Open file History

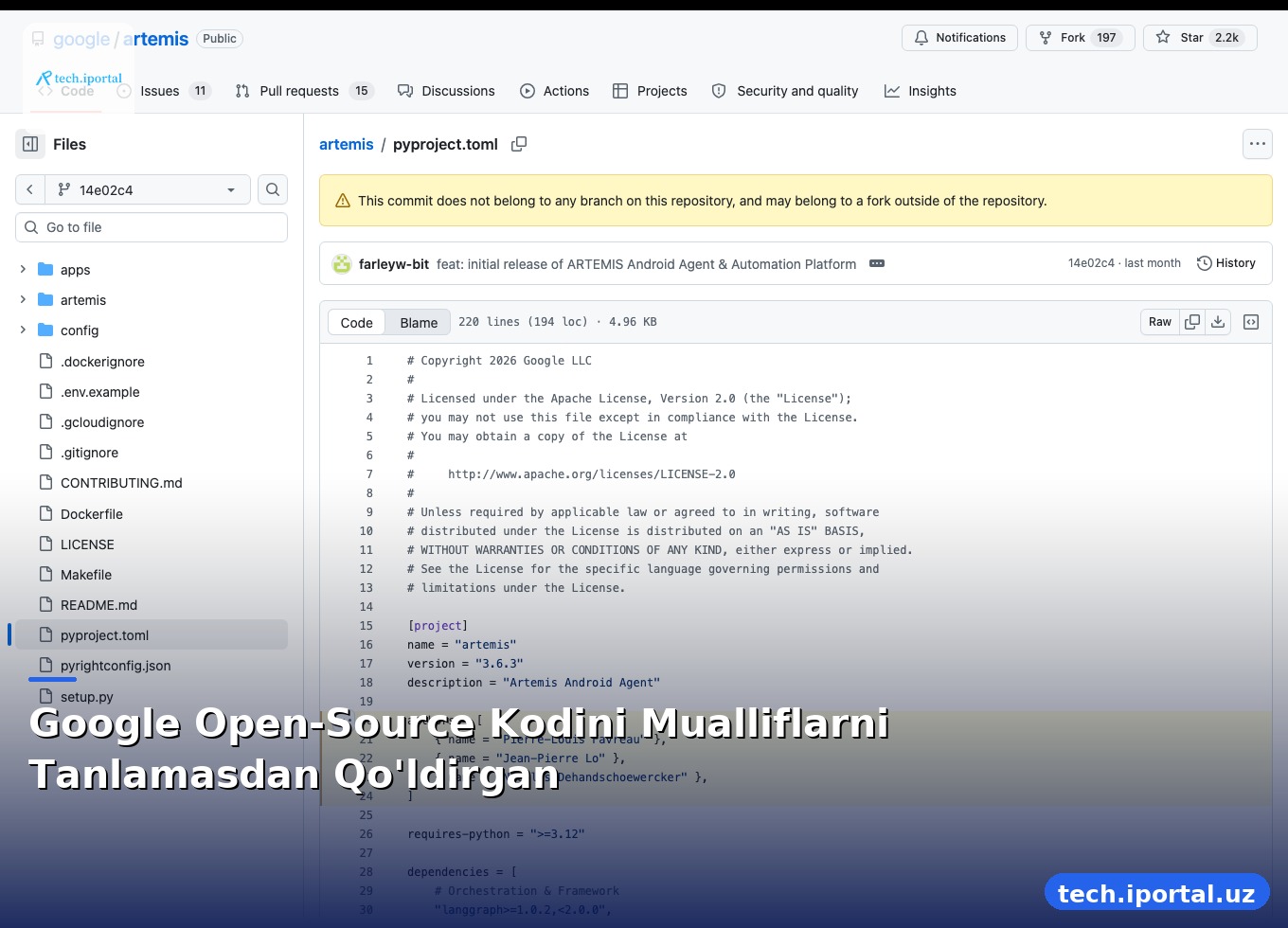[1226, 263]
